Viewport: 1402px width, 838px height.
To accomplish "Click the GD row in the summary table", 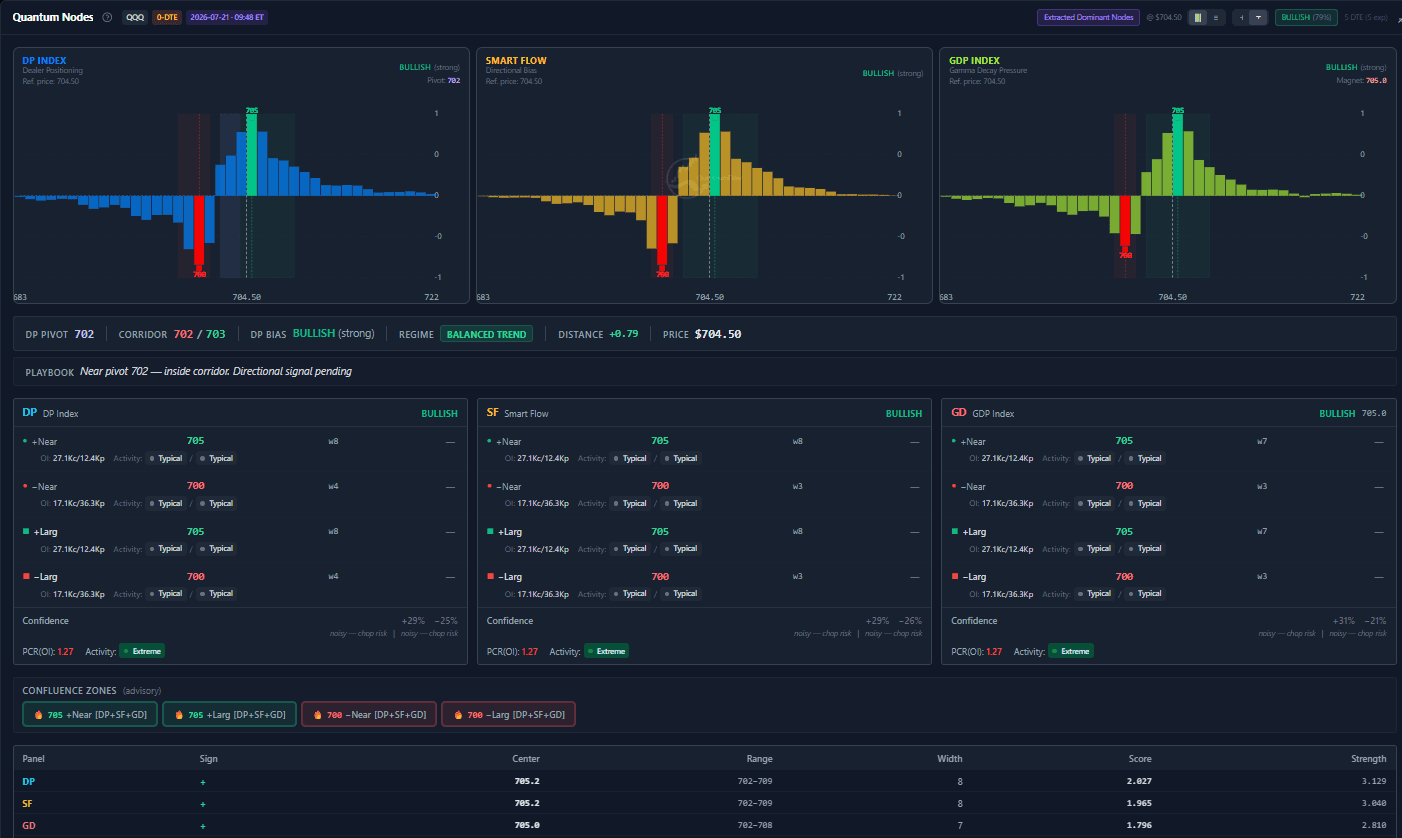I will pos(704,825).
